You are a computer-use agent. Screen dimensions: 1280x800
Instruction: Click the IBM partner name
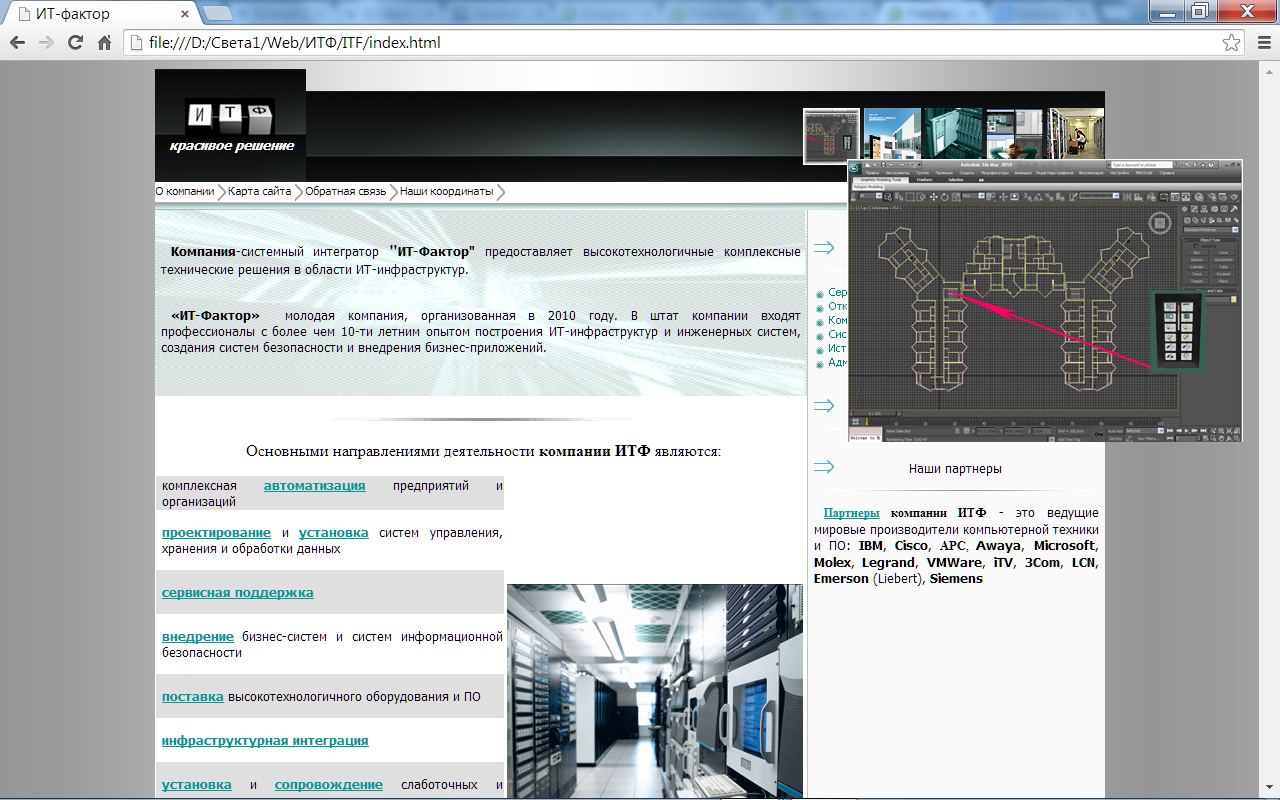tap(872, 546)
